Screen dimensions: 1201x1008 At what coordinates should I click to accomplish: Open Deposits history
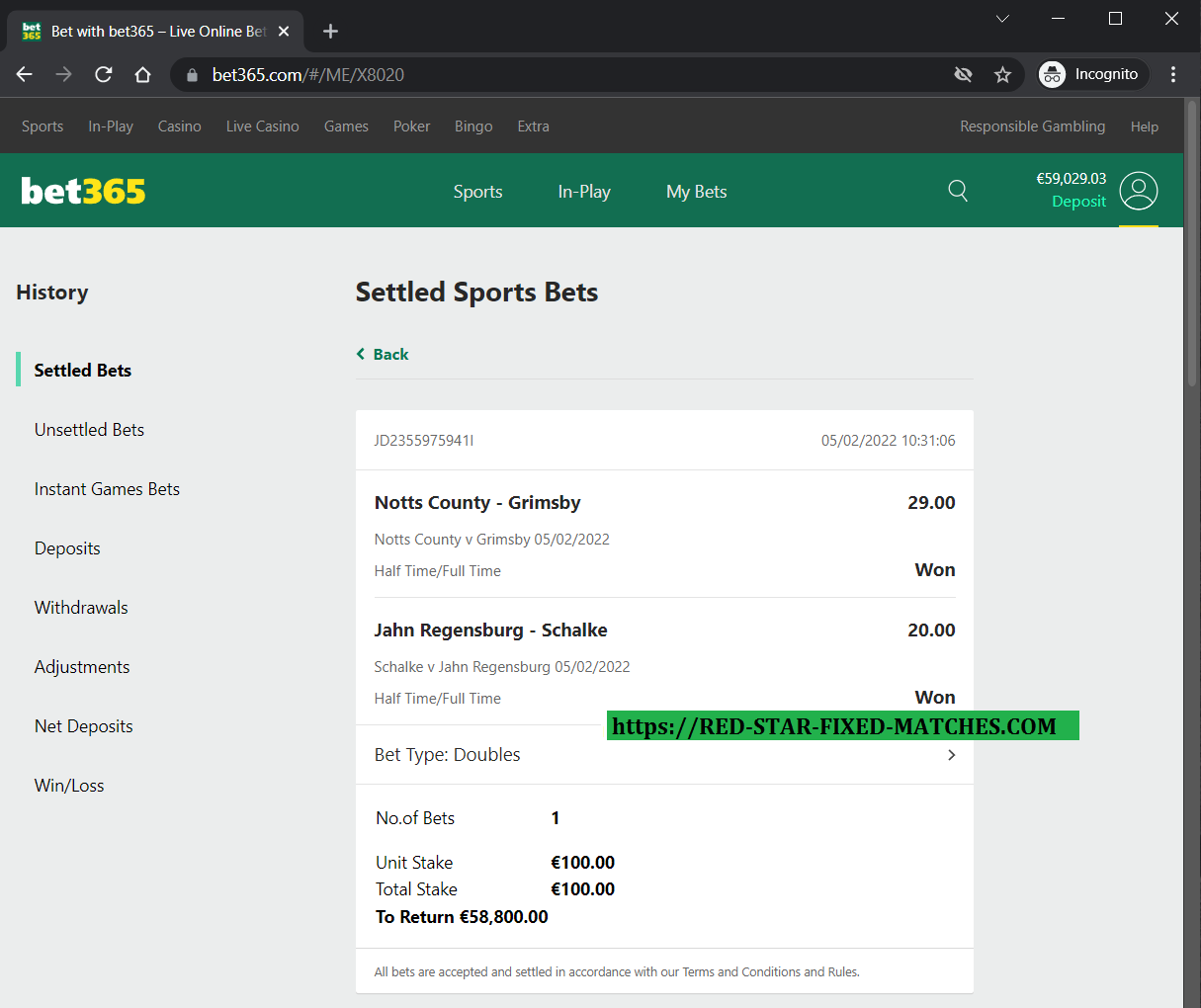[x=67, y=548]
